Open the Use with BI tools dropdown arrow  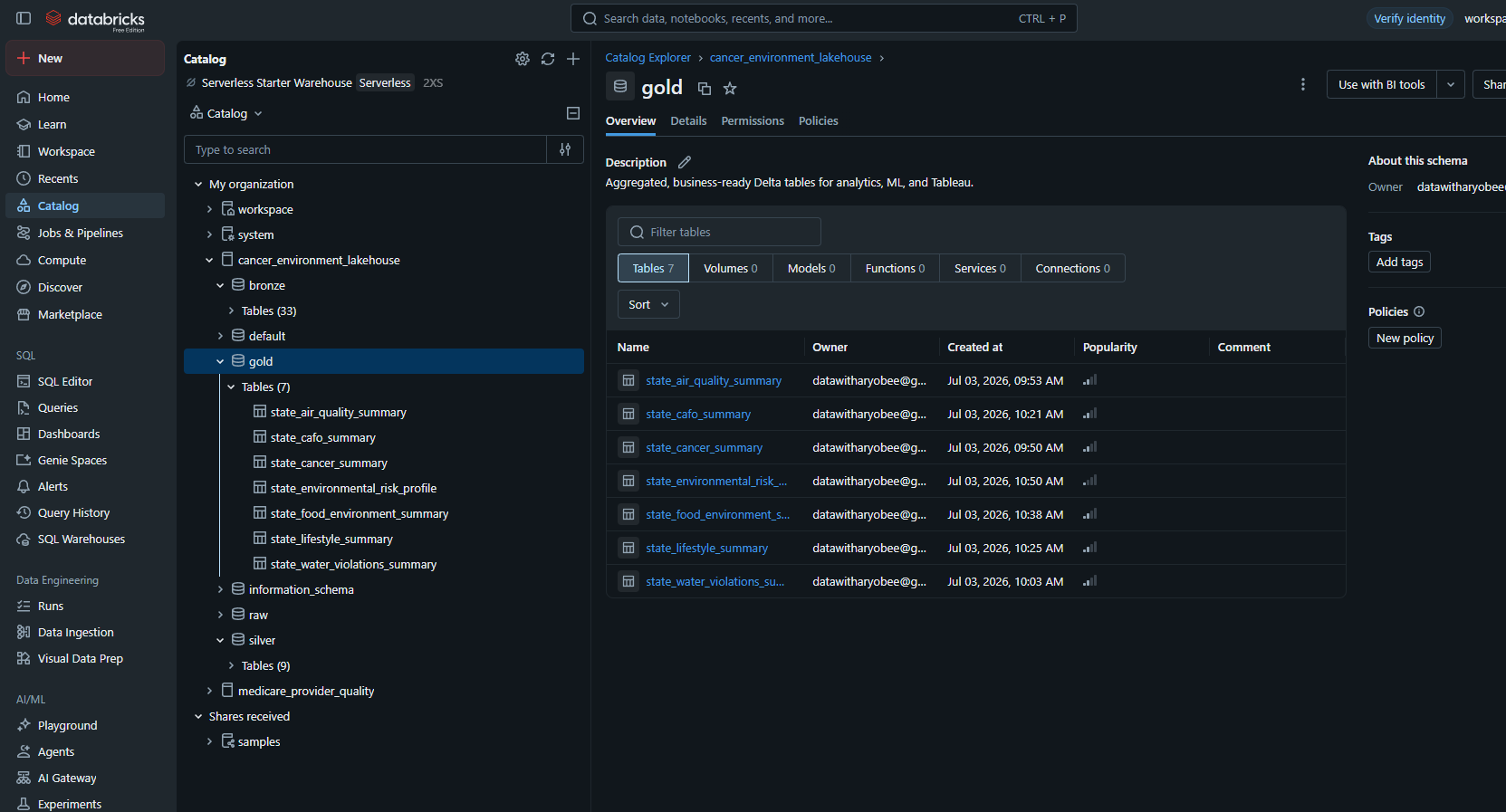pyautogui.click(x=1451, y=84)
